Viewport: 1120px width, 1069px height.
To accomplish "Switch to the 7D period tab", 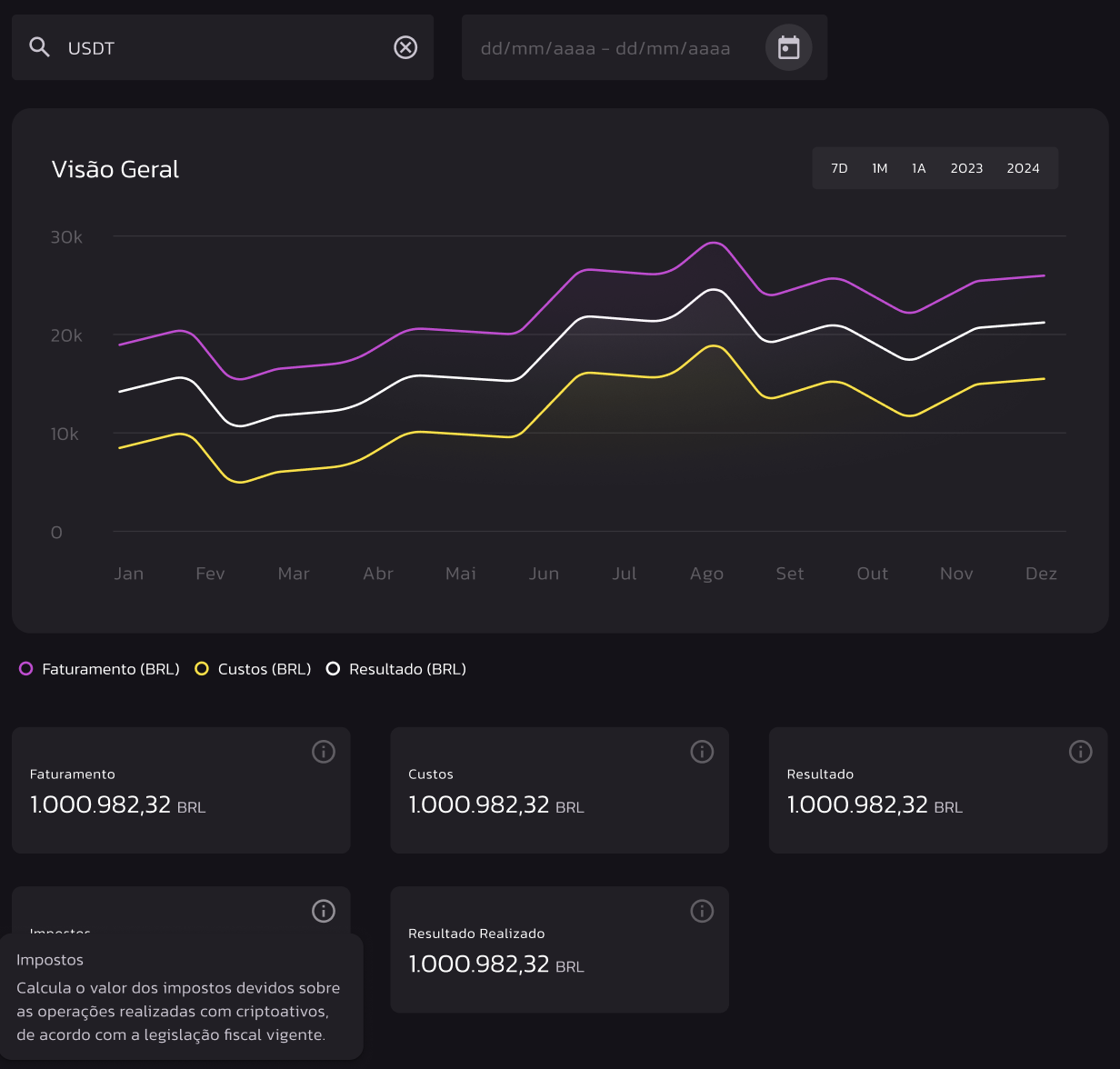I will tap(839, 168).
